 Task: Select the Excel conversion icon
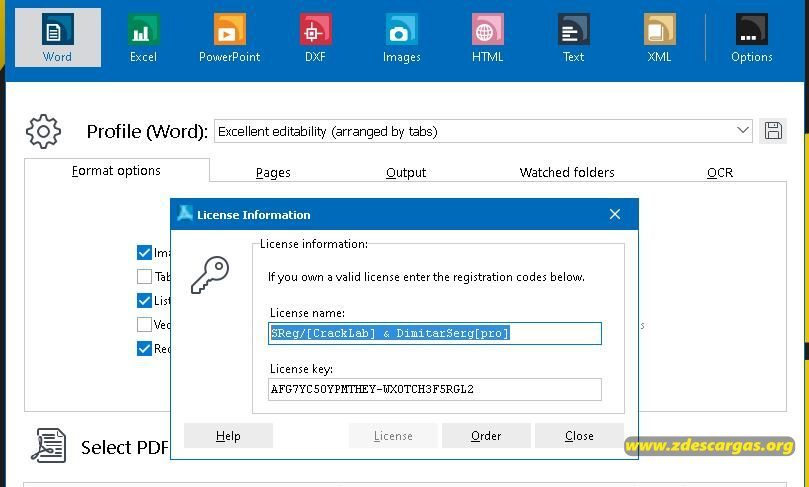[143, 37]
